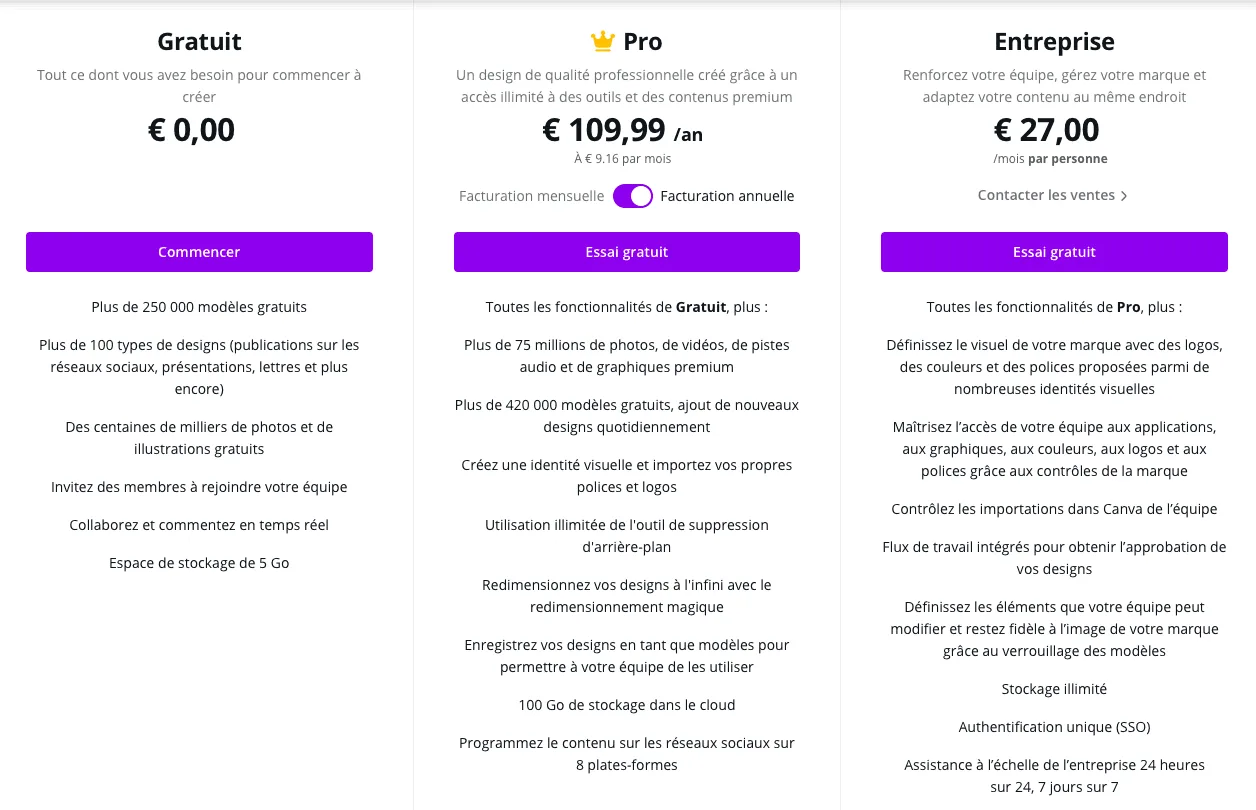1256x810 pixels.
Task: Click the € 109,99 /an price
Action: (x=623, y=130)
